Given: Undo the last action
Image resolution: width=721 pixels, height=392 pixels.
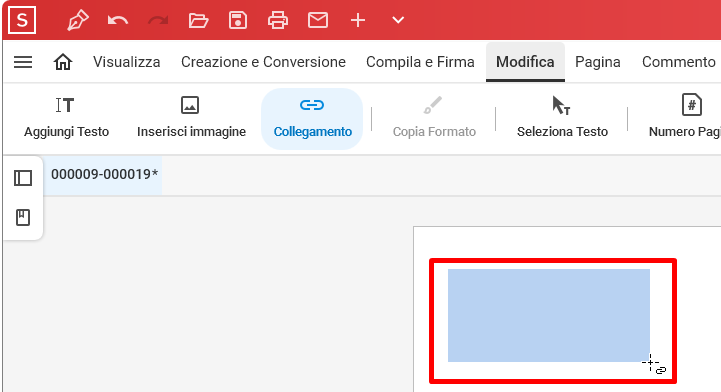Looking at the screenshot, I should 118,20.
